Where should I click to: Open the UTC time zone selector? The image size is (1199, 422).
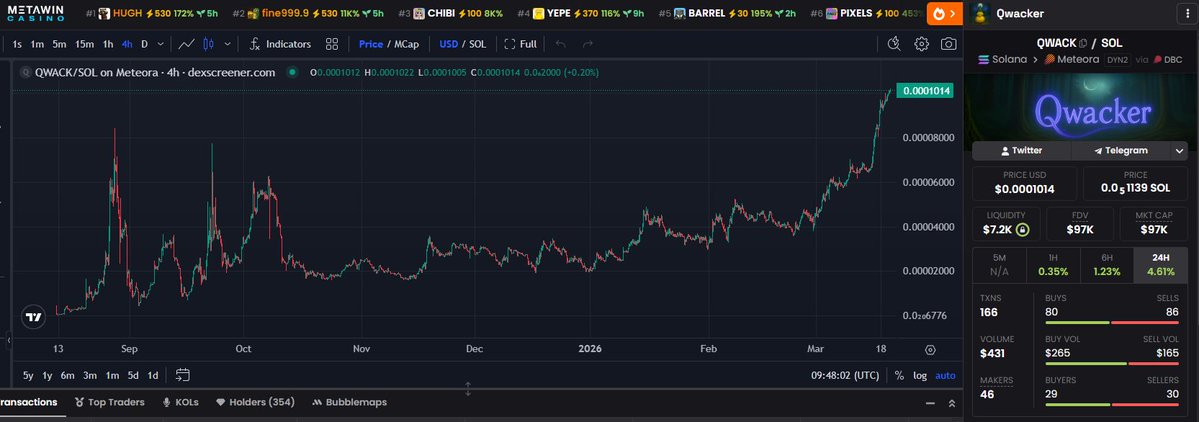pyautogui.click(x=845, y=375)
